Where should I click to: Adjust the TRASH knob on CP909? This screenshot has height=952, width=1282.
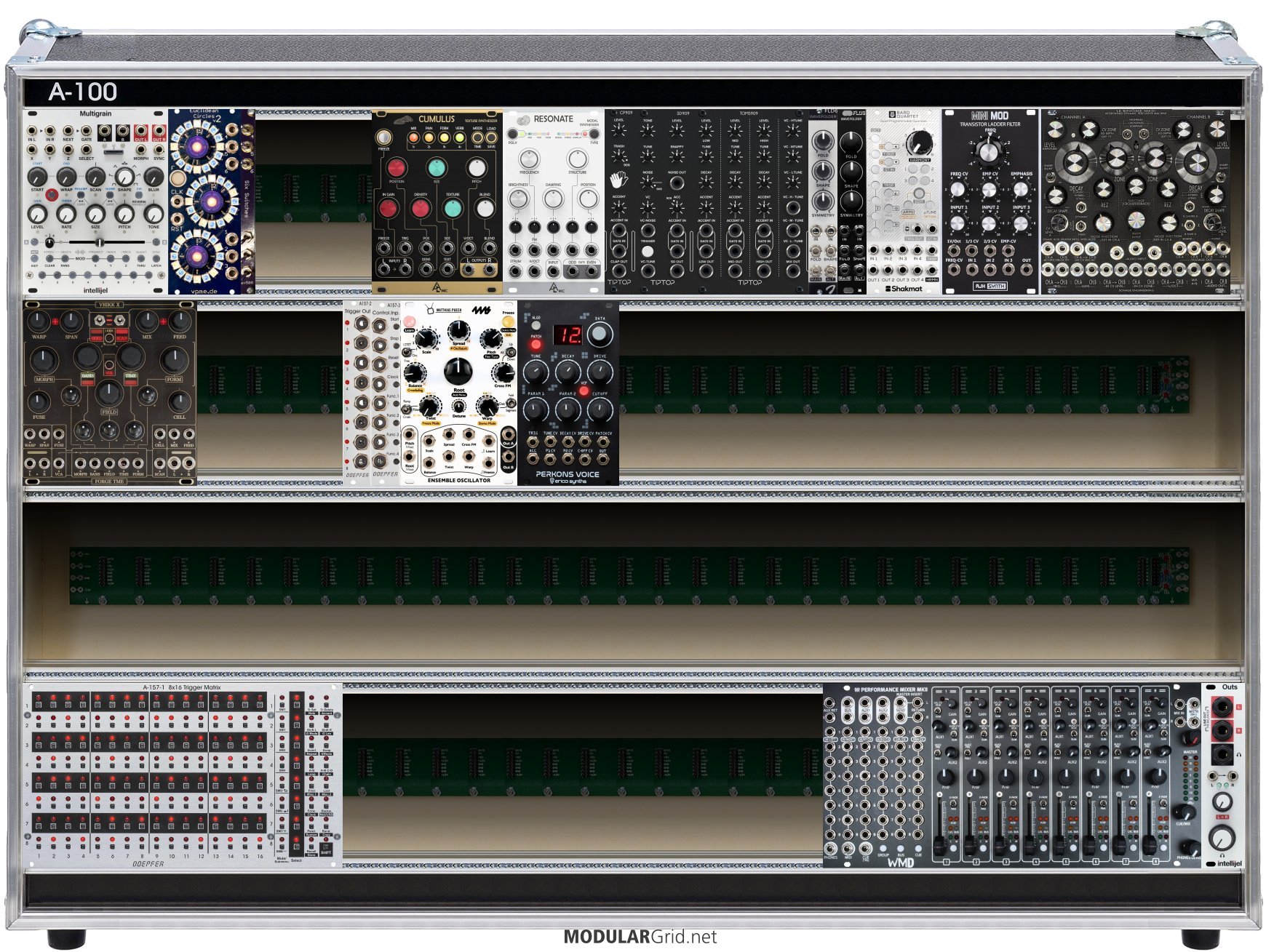pos(618,156)
